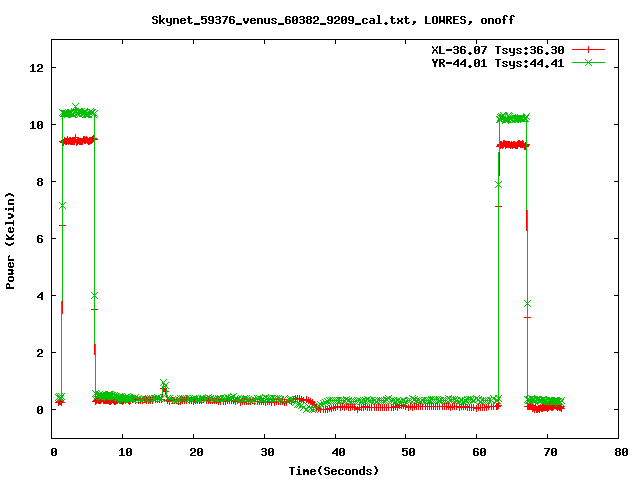640x480 pixels.
Task: Click y-axis tick label 4
Action: click(x=40, y=296)
